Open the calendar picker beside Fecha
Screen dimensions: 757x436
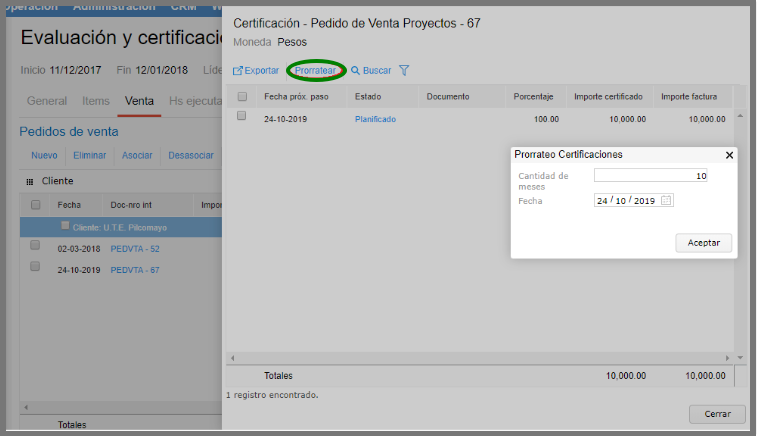(x=666, y=200)
